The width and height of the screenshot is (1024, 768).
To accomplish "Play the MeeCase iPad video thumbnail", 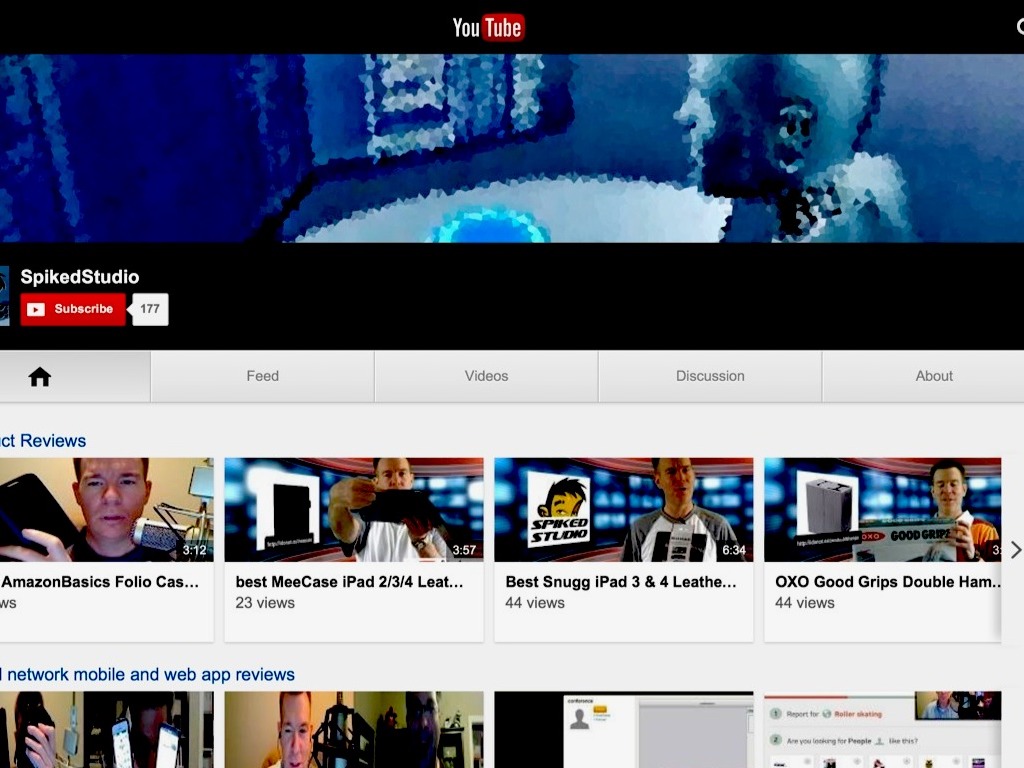I will [354, 509].
